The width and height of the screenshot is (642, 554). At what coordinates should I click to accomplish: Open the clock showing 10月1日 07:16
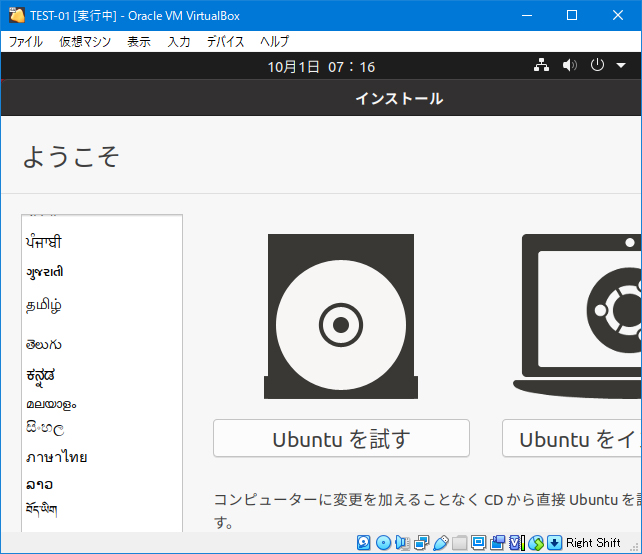[x=321, y=67]
